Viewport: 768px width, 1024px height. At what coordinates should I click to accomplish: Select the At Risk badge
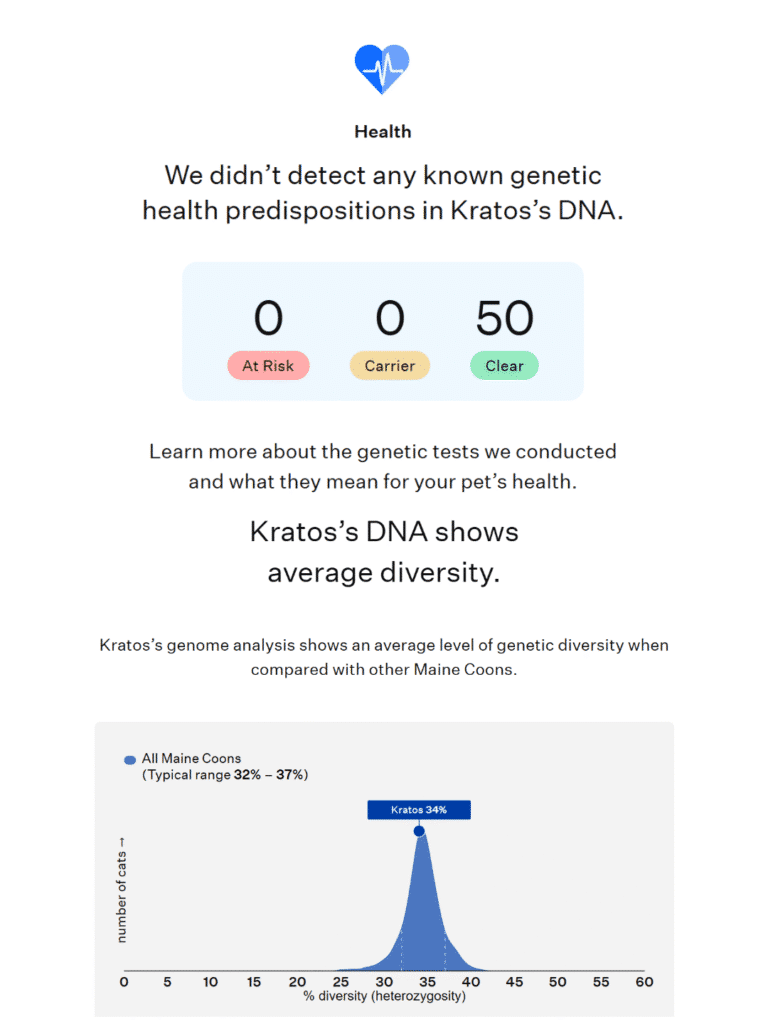click(x=268, y=366)
